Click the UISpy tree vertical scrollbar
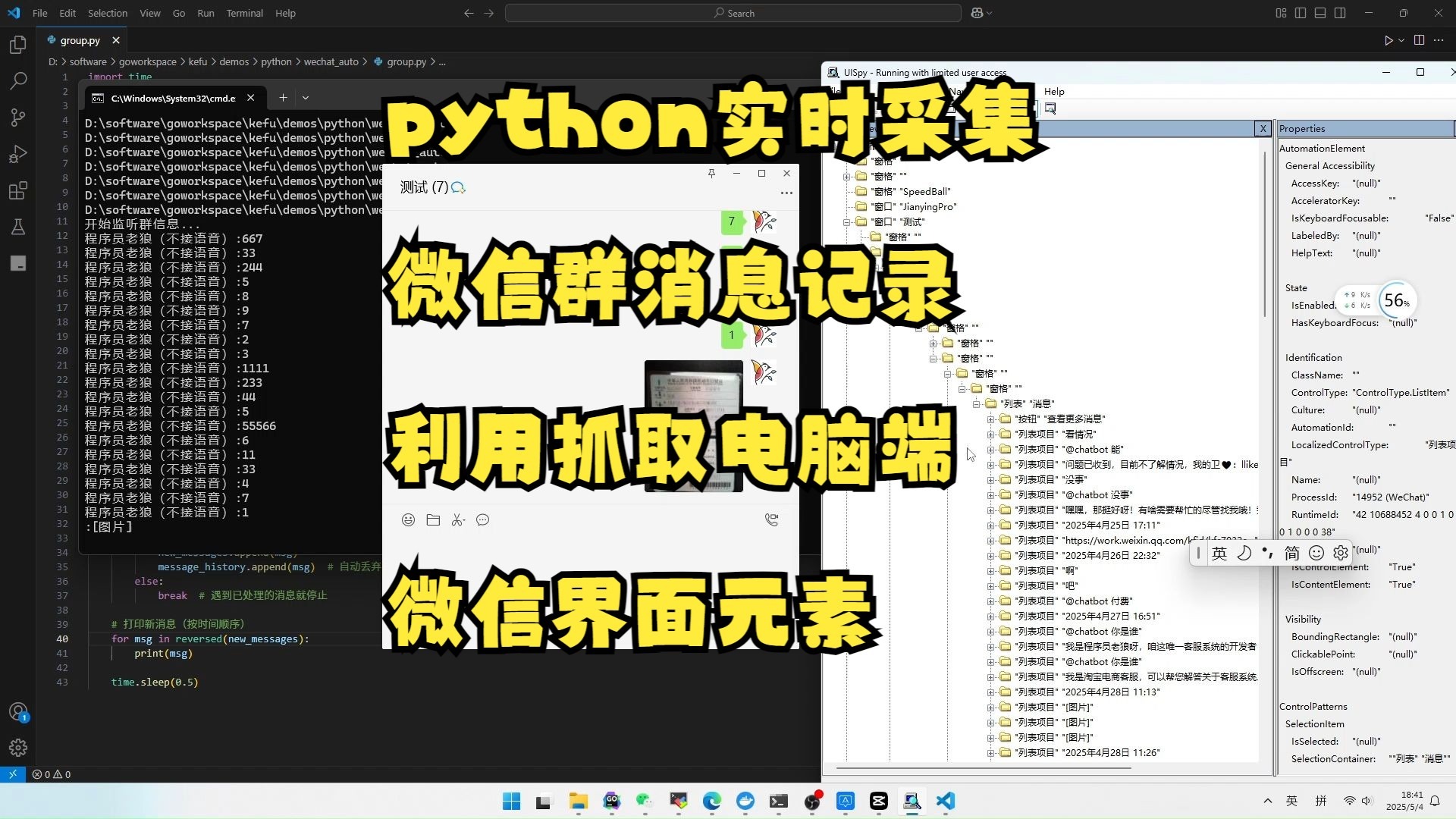The height and width of the screenshot is (819, 1456). click(x=1265, y=235)
